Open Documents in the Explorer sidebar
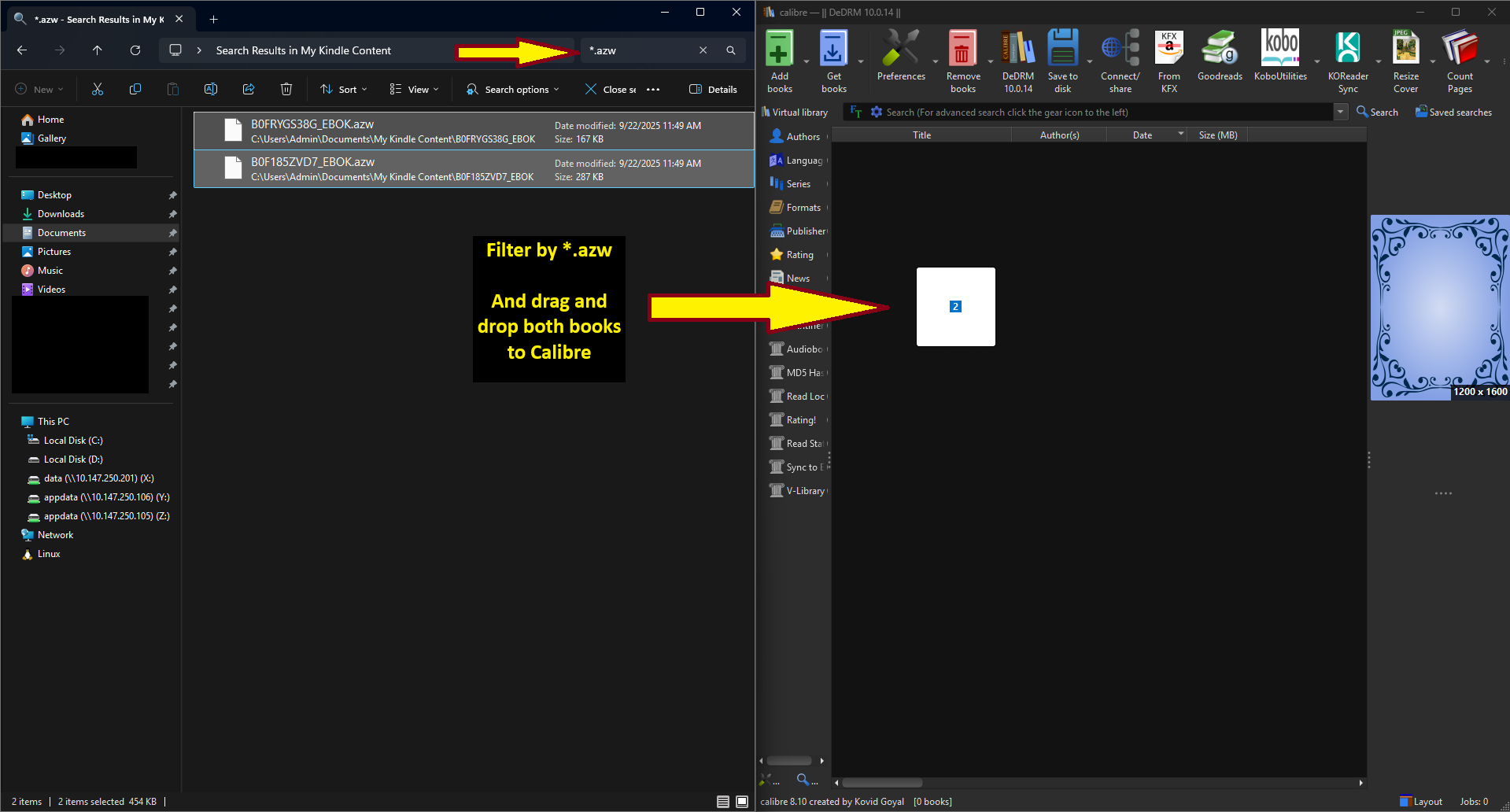The width and height of the screenshot is (1510, 812). click(61, 233)
